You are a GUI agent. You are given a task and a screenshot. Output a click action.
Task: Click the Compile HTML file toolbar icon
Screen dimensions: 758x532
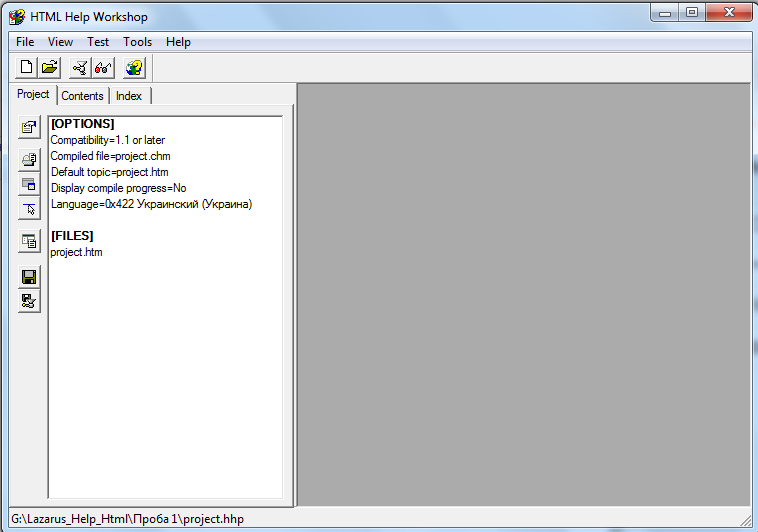pos(80,67)
